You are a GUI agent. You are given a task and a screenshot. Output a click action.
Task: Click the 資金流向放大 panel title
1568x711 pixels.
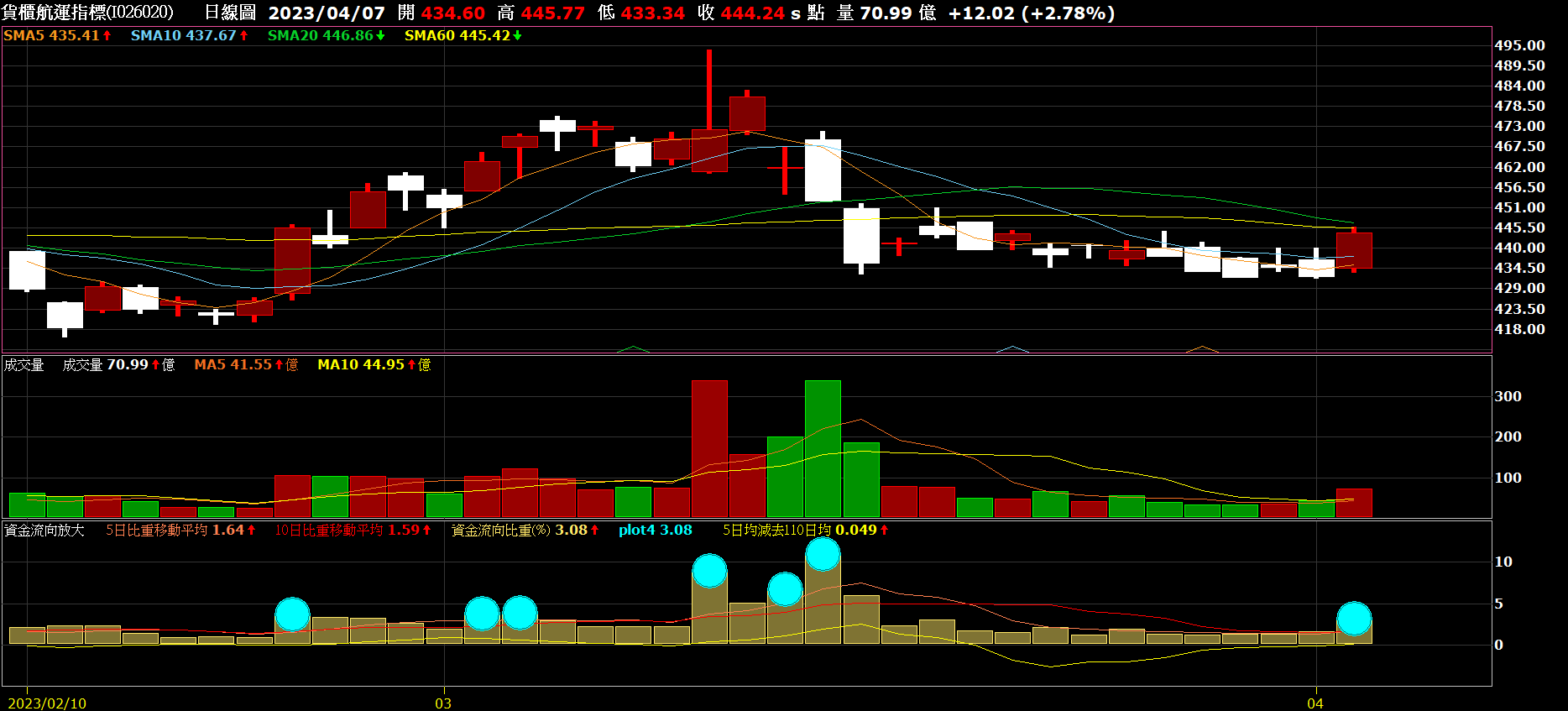click(x=44, y=531)
